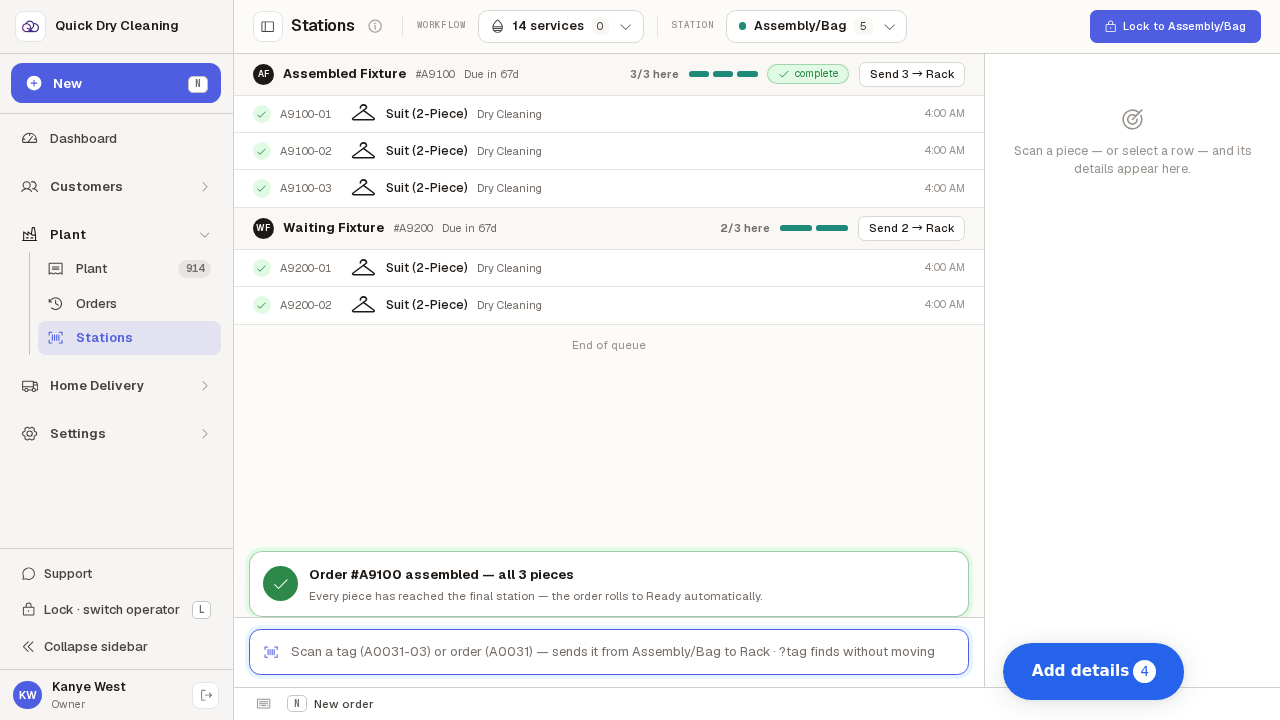
Task: Click the barcode scan icon in the input field
Action: 271,652
